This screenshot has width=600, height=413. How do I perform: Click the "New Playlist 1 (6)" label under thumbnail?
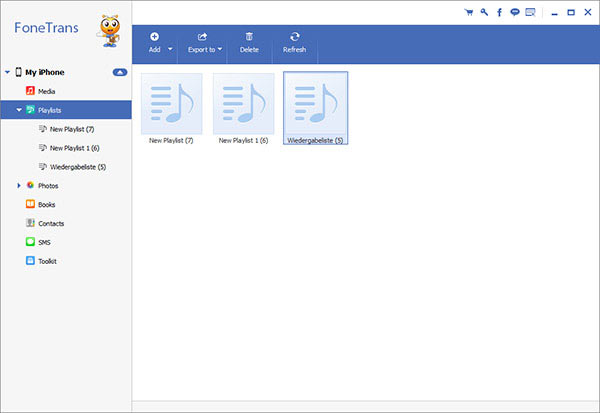[x=243, y=140]
